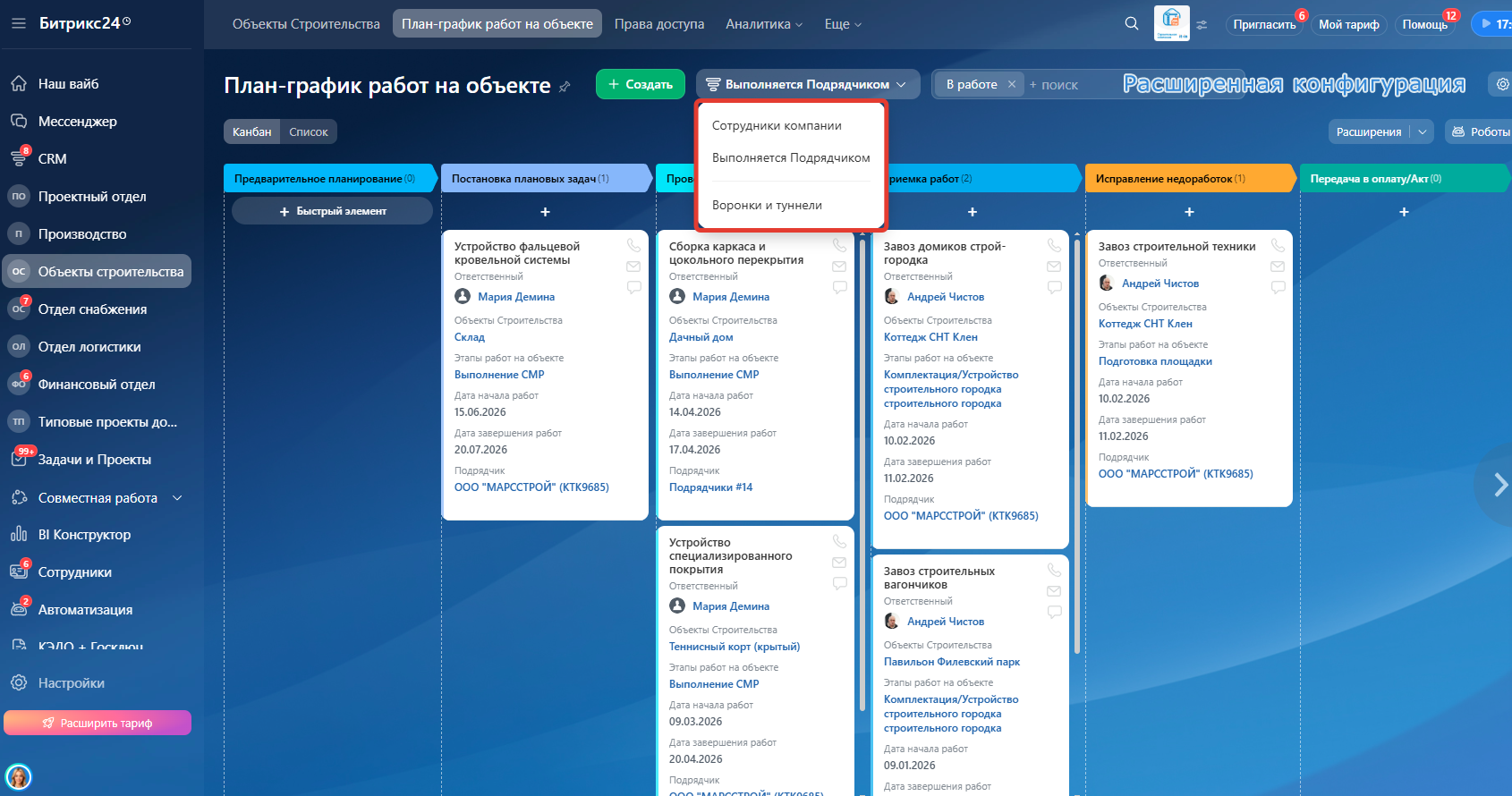Viewport: 1512px width, 796px height.
Task: Toggle the 'Выполняется Подрядчиком' funnel dropdown
Action: coord(808,84)
